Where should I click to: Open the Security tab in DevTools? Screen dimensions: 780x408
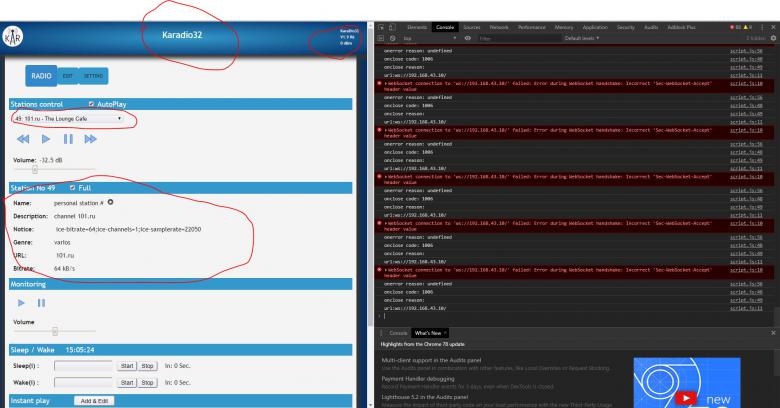[x=626, y=27]
